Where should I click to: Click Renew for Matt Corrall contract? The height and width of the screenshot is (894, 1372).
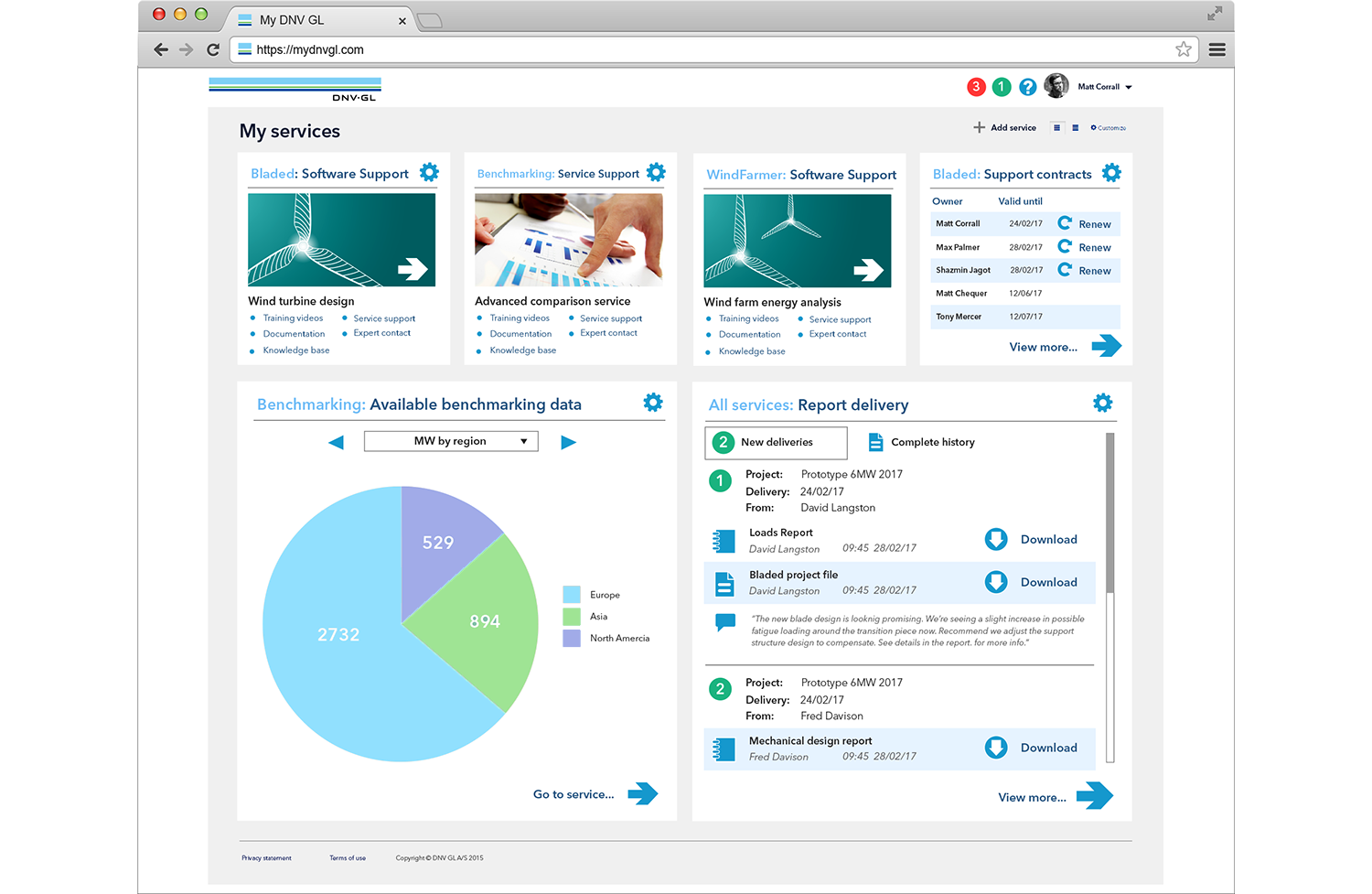(1094, 224)
